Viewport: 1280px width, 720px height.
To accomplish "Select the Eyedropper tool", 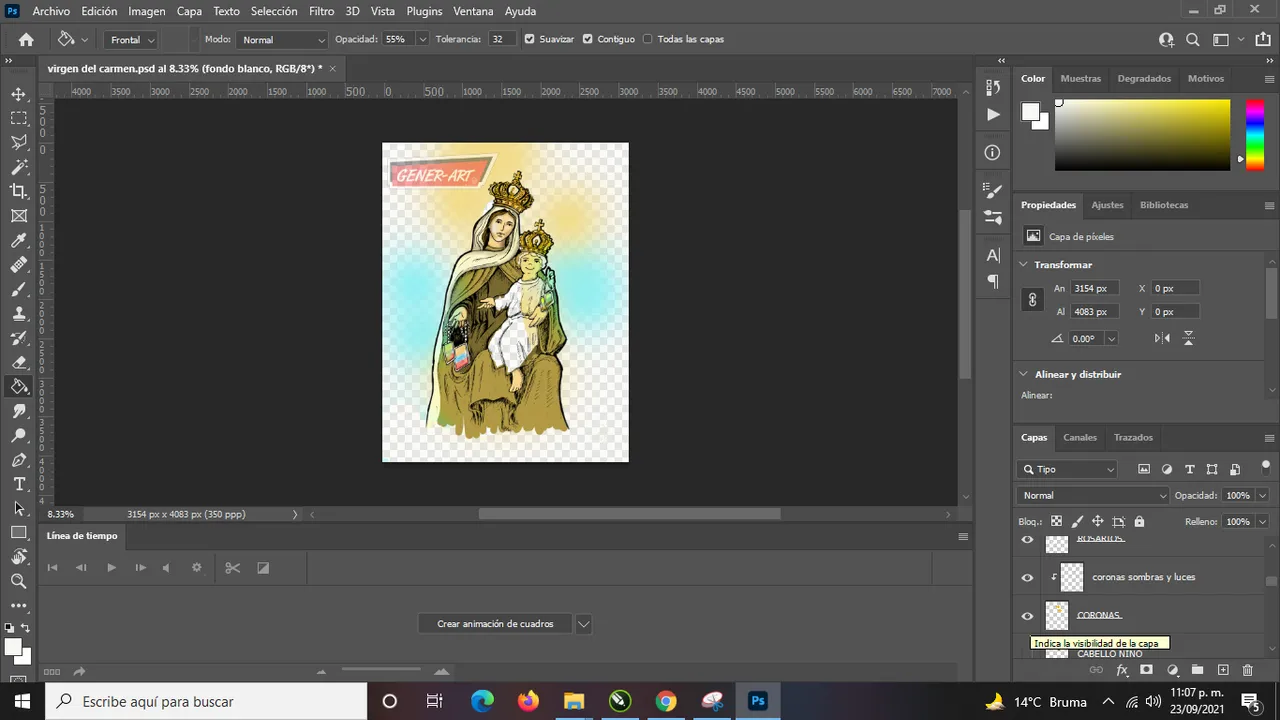I will (19, 240).
